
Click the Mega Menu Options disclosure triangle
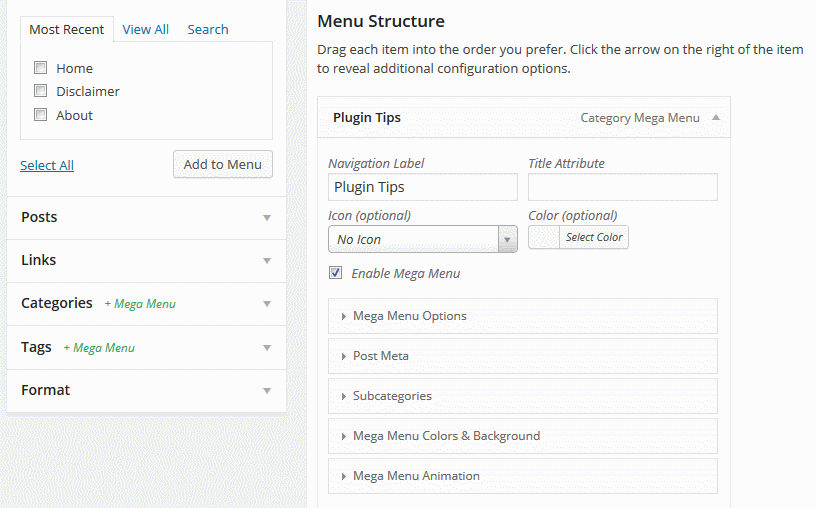pos(343,316)
